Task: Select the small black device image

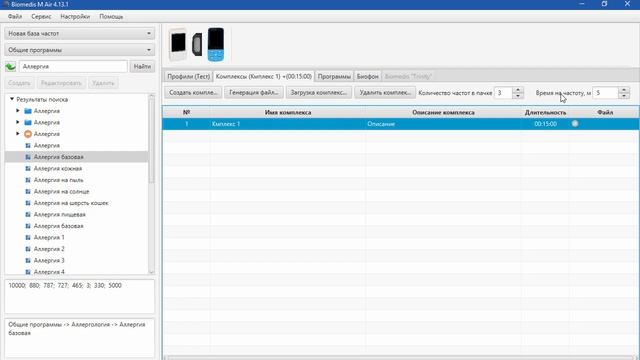Action: click(x=197, y=44)
